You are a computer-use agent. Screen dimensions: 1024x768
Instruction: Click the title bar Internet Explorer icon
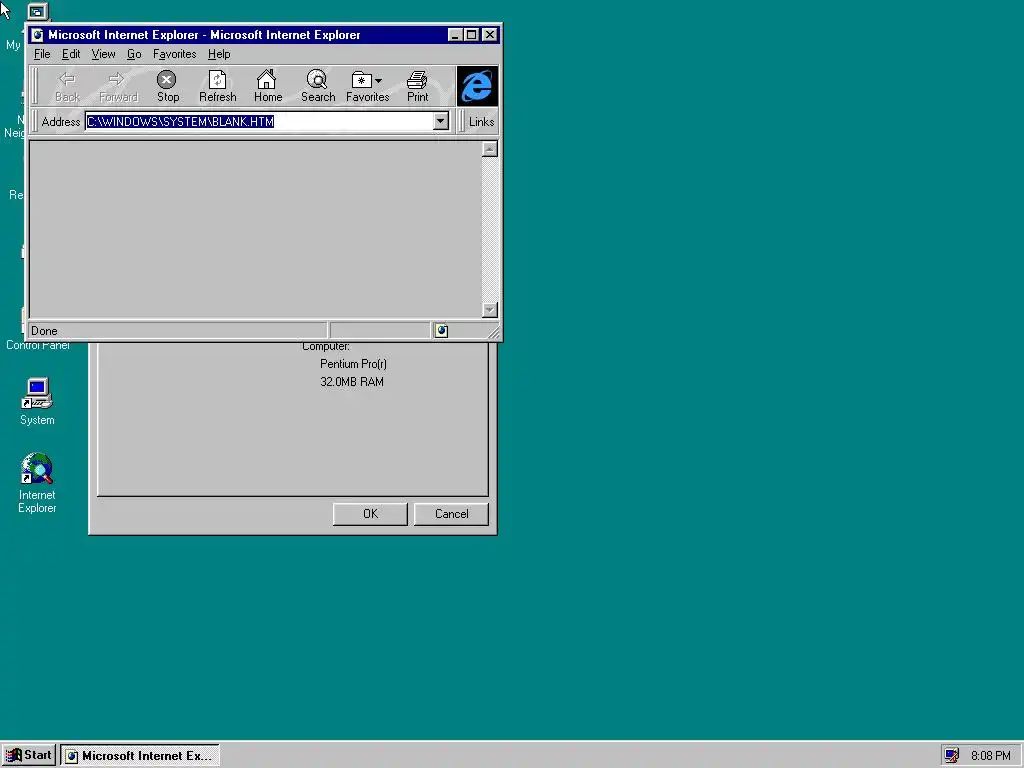click(38, 35)
